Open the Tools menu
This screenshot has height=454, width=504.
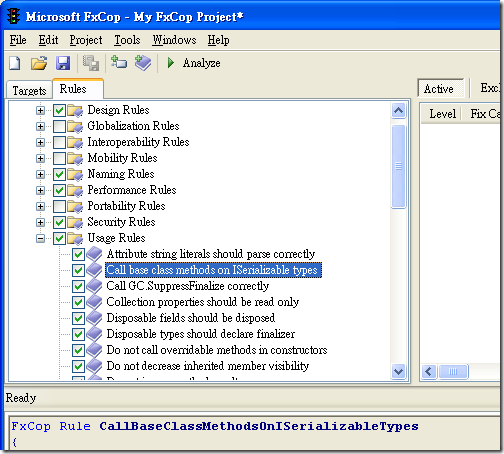pyautogui.click(x=127, y=40)
